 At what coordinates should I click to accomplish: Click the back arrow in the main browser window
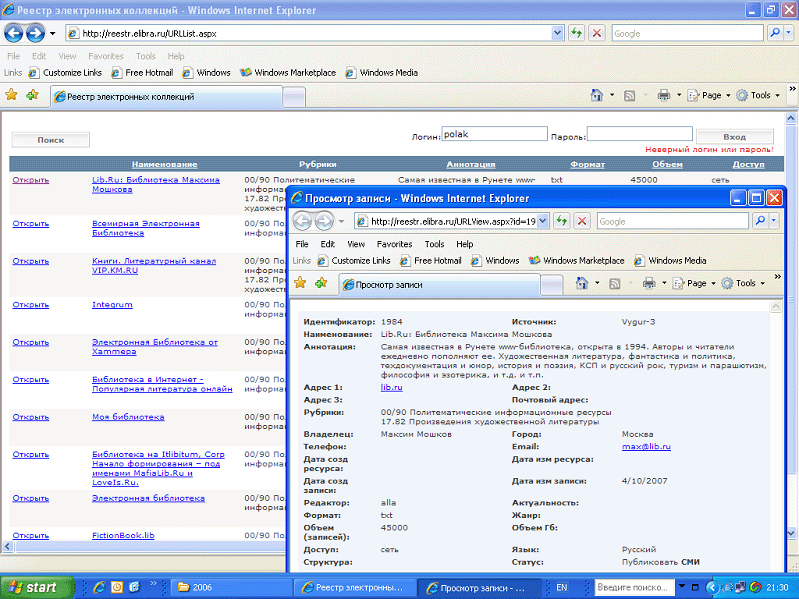(15, 33)
